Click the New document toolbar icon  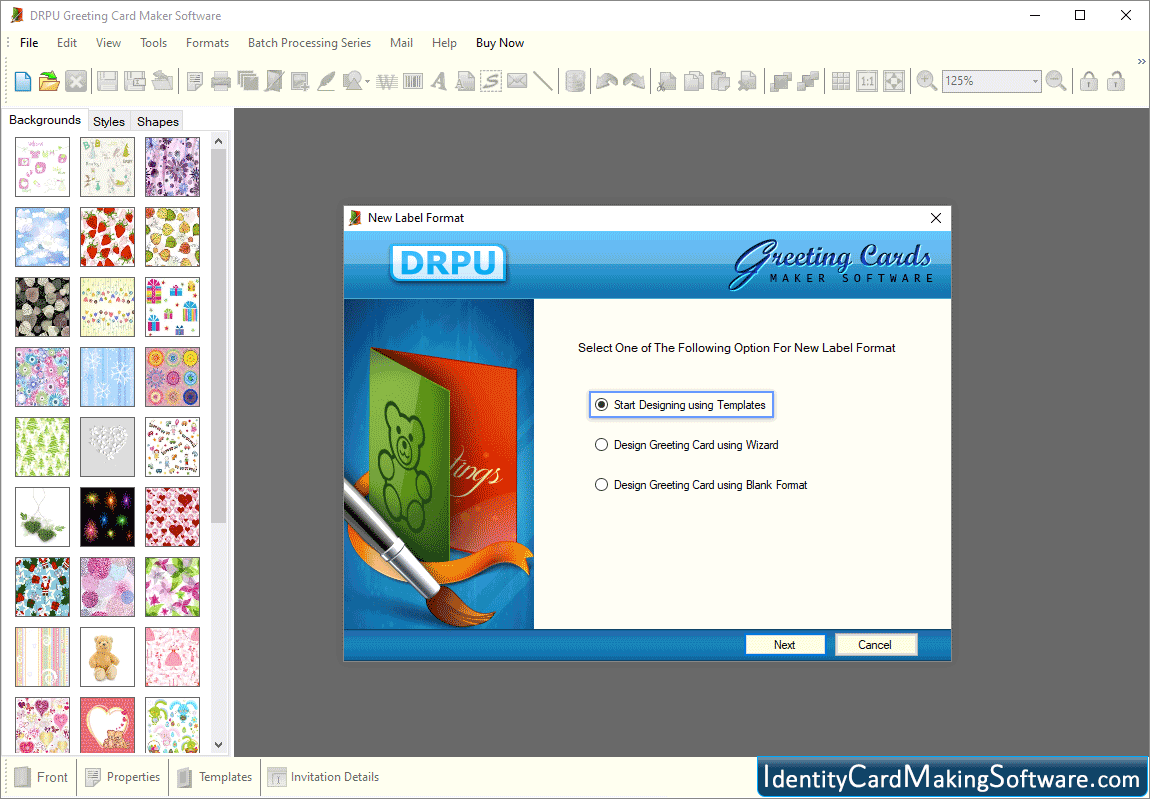point(23,81)
